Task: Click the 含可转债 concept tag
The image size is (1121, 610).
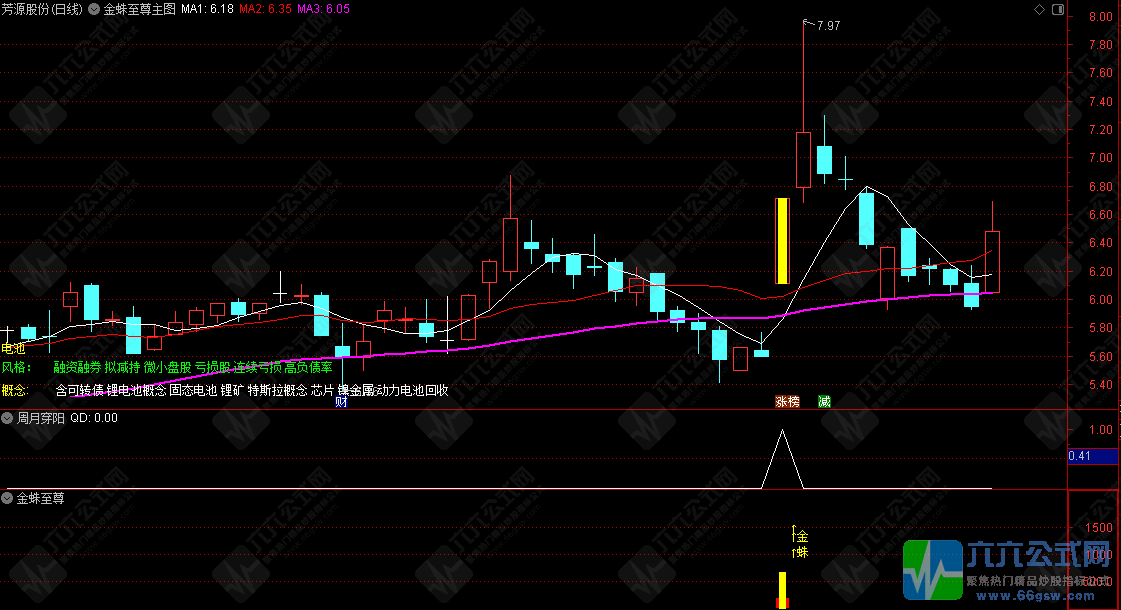Action: point(79,390)
